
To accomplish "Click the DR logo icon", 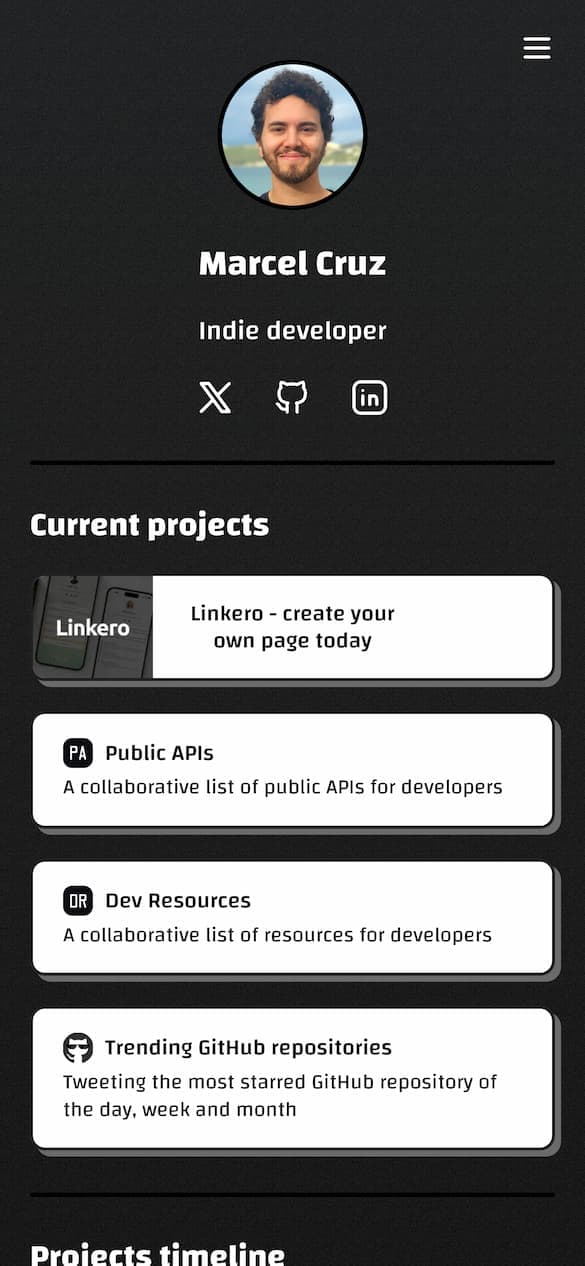I will pos(78,900).
